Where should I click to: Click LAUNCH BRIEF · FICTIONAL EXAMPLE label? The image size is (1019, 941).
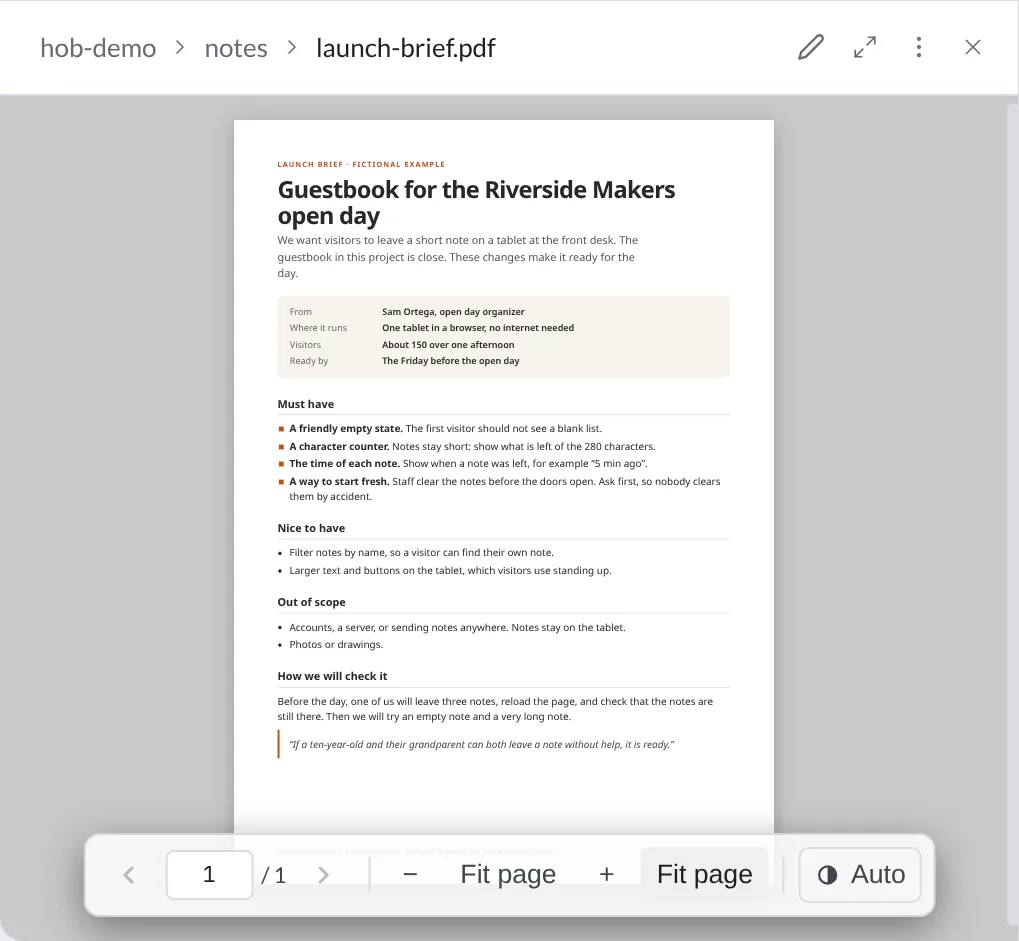361,164
